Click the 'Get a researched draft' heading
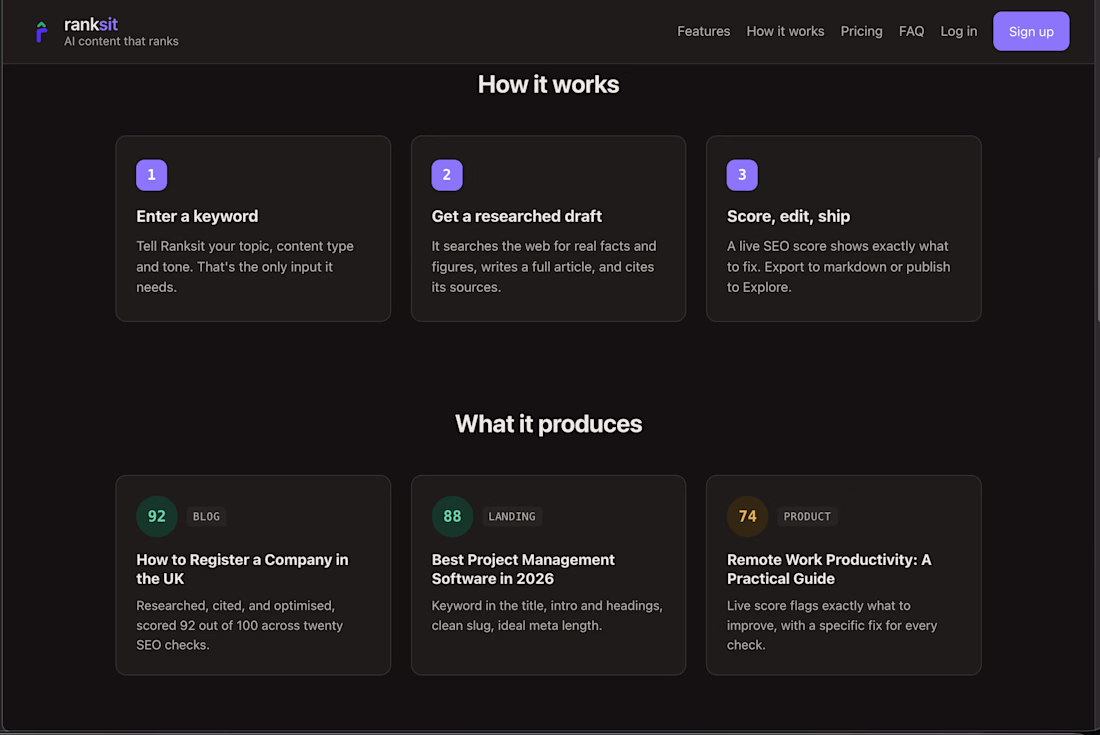 point(516,216)
